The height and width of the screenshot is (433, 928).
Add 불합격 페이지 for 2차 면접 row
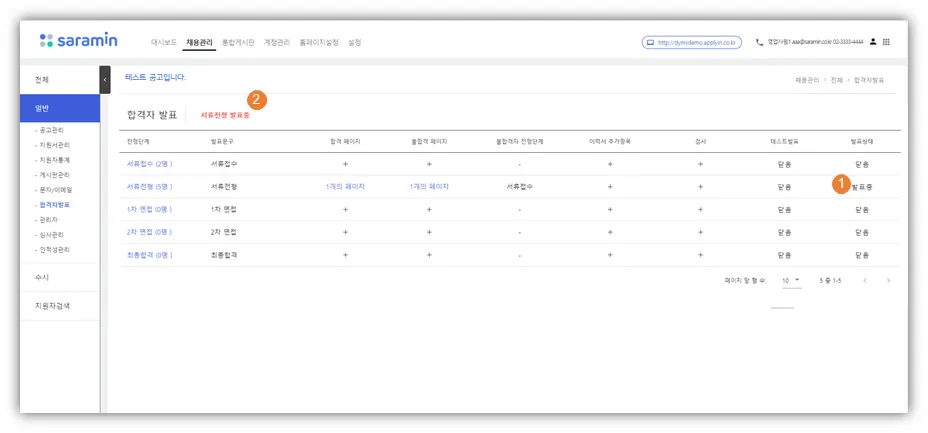point(429,232)
